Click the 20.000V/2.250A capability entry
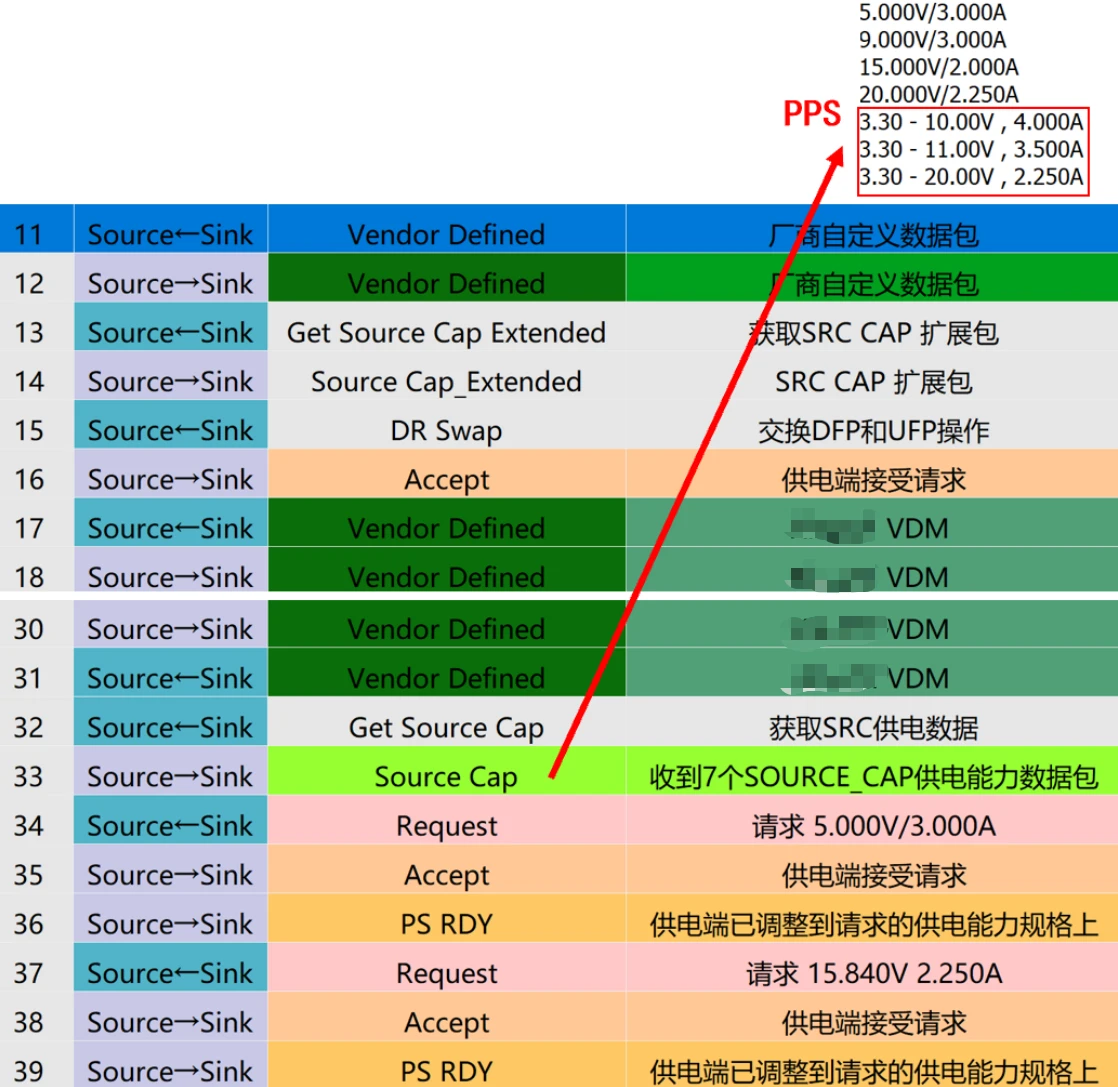 coord(938,95)
